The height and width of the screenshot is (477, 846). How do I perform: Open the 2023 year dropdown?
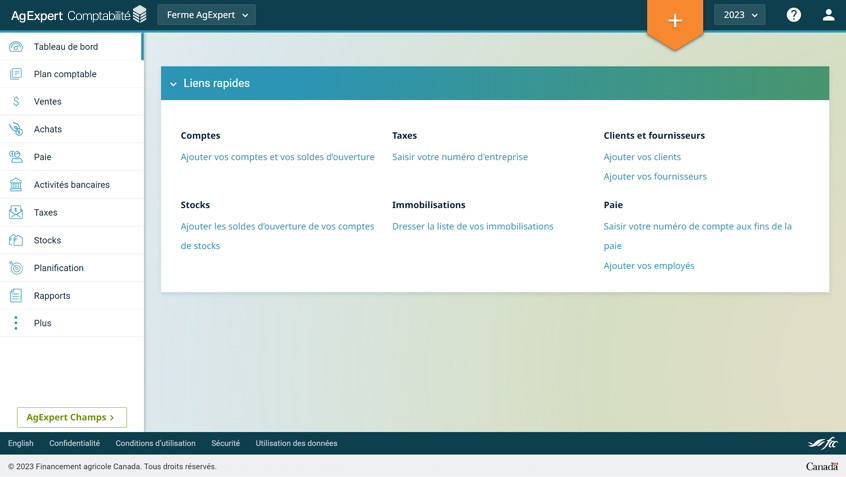[740, 15]
